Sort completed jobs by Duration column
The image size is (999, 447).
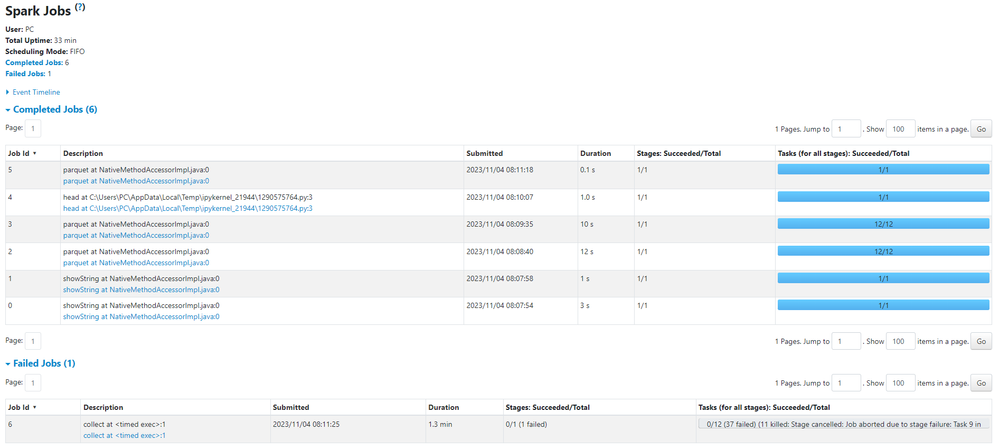(594, 153)
